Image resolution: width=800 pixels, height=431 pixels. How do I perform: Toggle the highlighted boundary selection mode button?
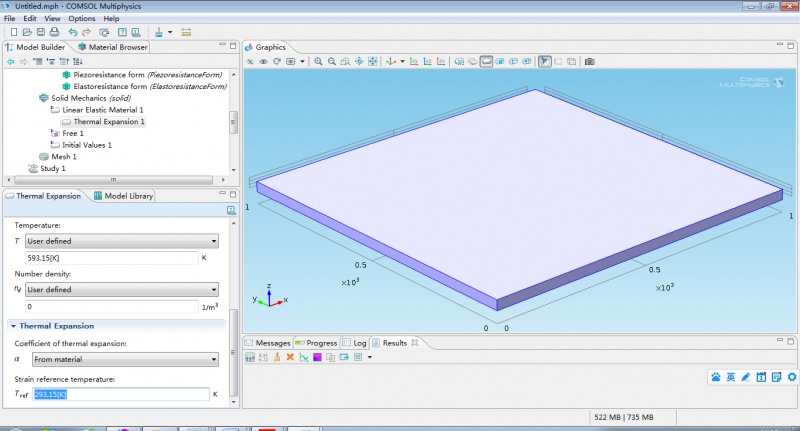coord(486,62)
